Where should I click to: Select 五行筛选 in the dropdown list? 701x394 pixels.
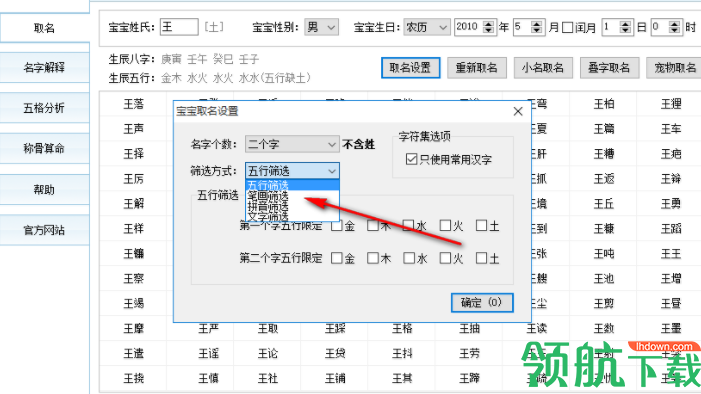point(292,185)
